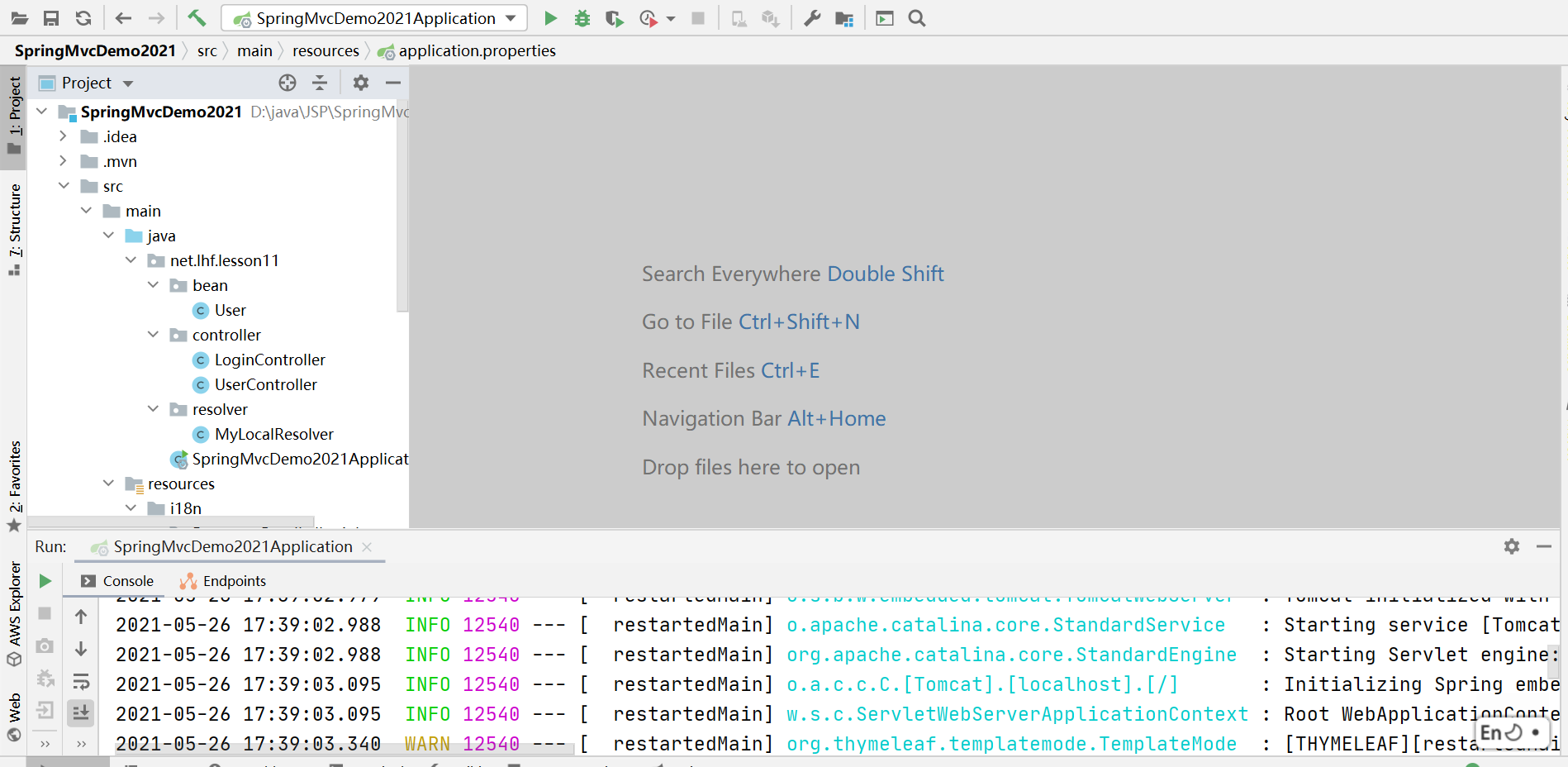Build project with the green hammer icon
Viewport: 1568px width, 767px height.
(197, 18)
